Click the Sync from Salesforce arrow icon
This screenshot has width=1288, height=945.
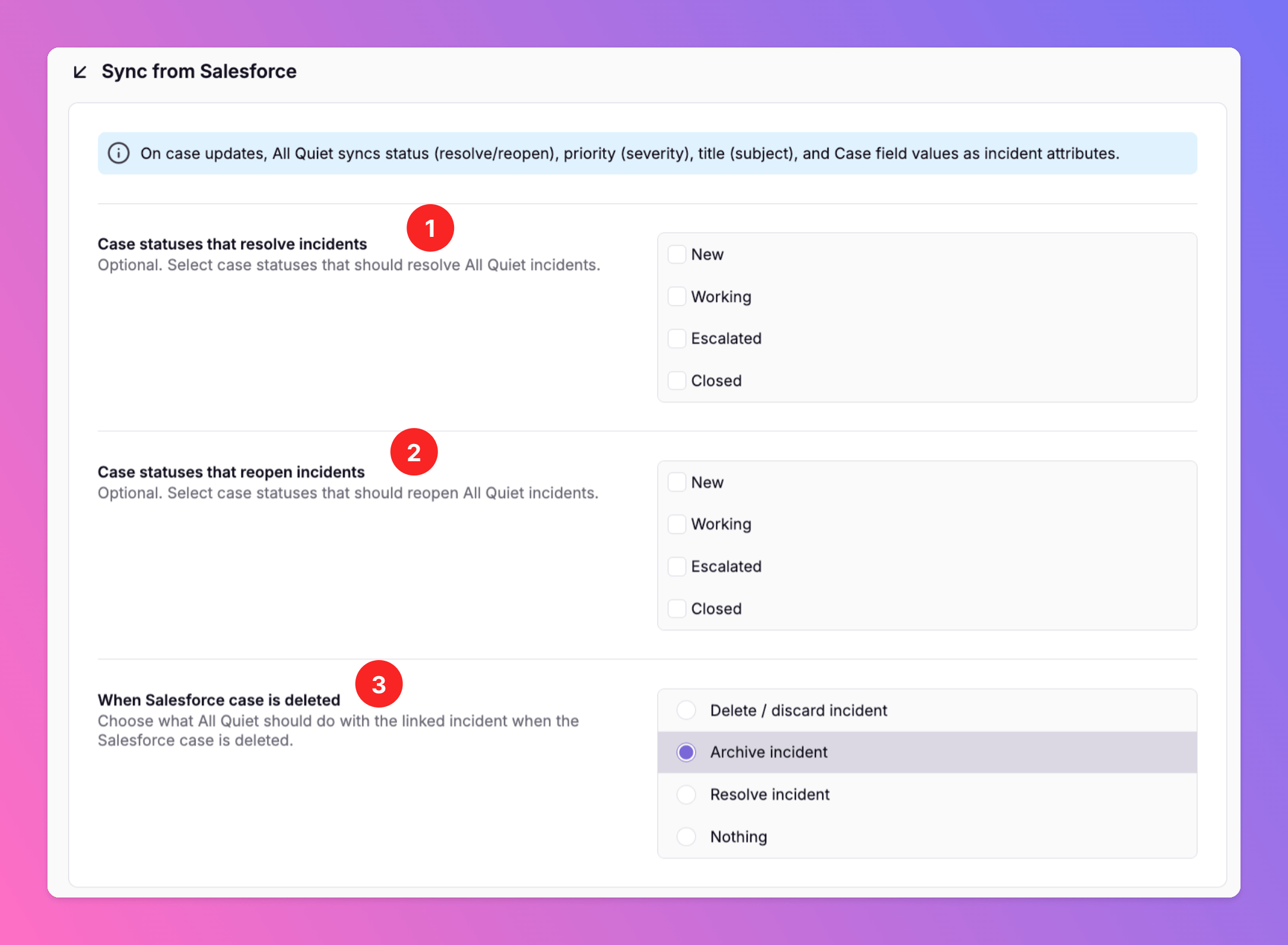[x=80, y=72]
